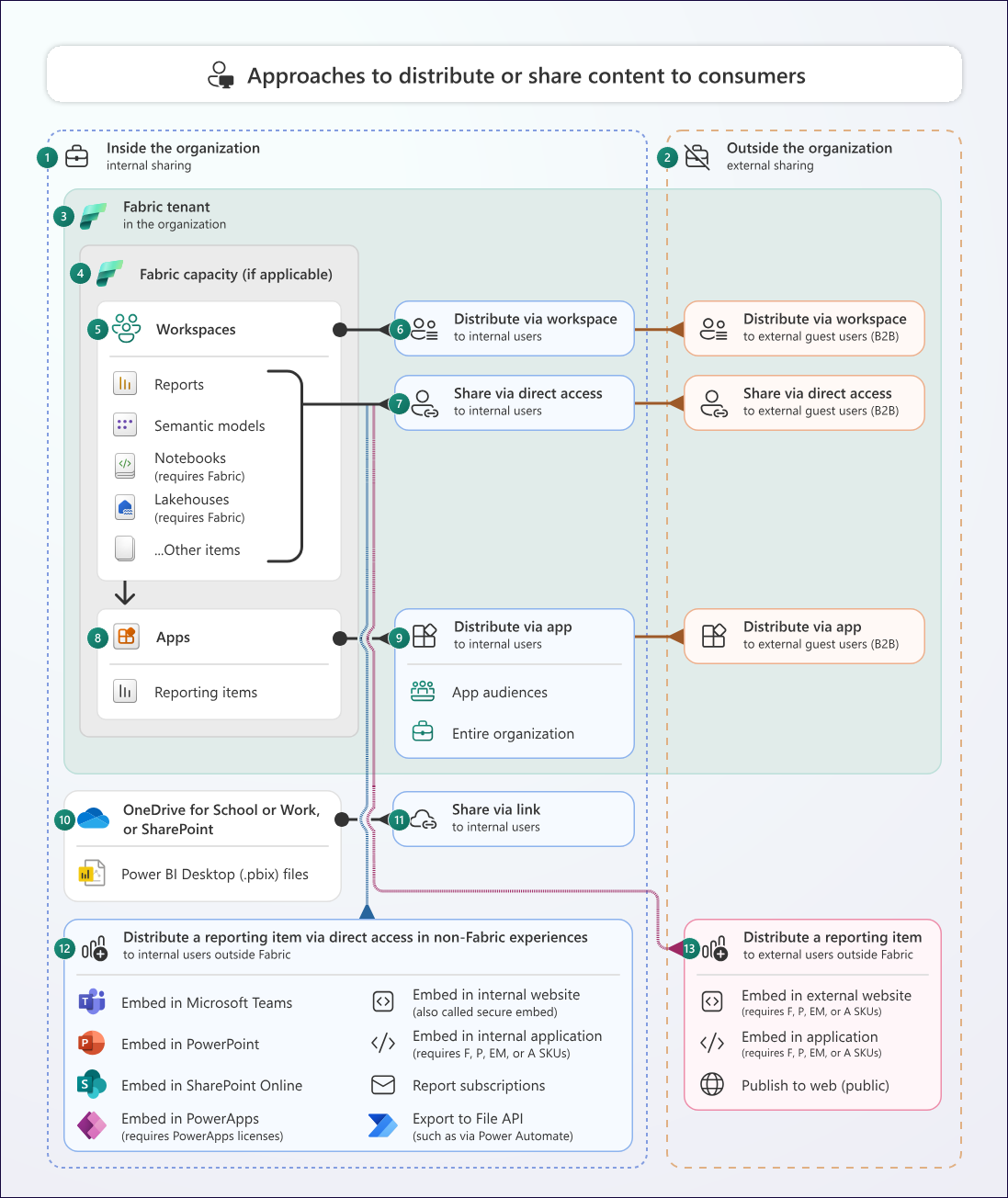Viewport: 1008px width, 1198px height.
Task: Click the OneDrive cloud icon
Action: [x=94, y=818]
